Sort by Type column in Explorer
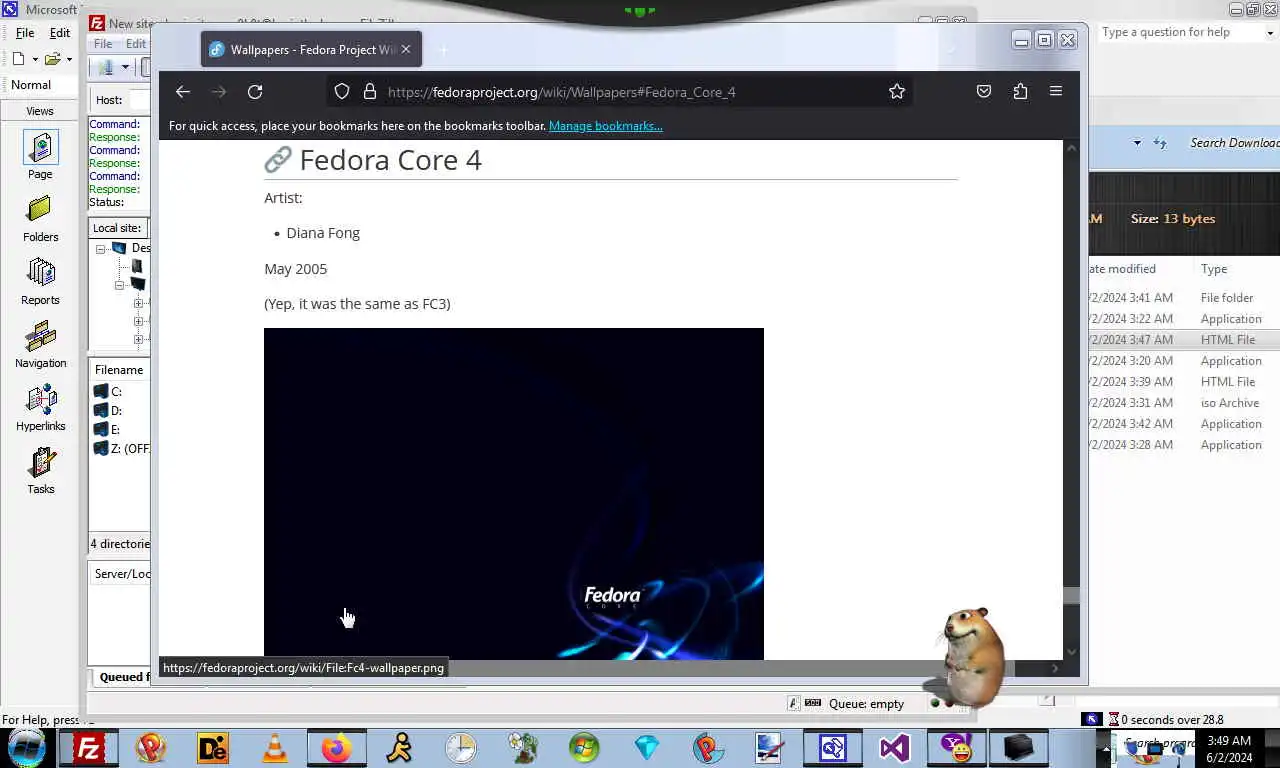 [x=1214, y=269]
